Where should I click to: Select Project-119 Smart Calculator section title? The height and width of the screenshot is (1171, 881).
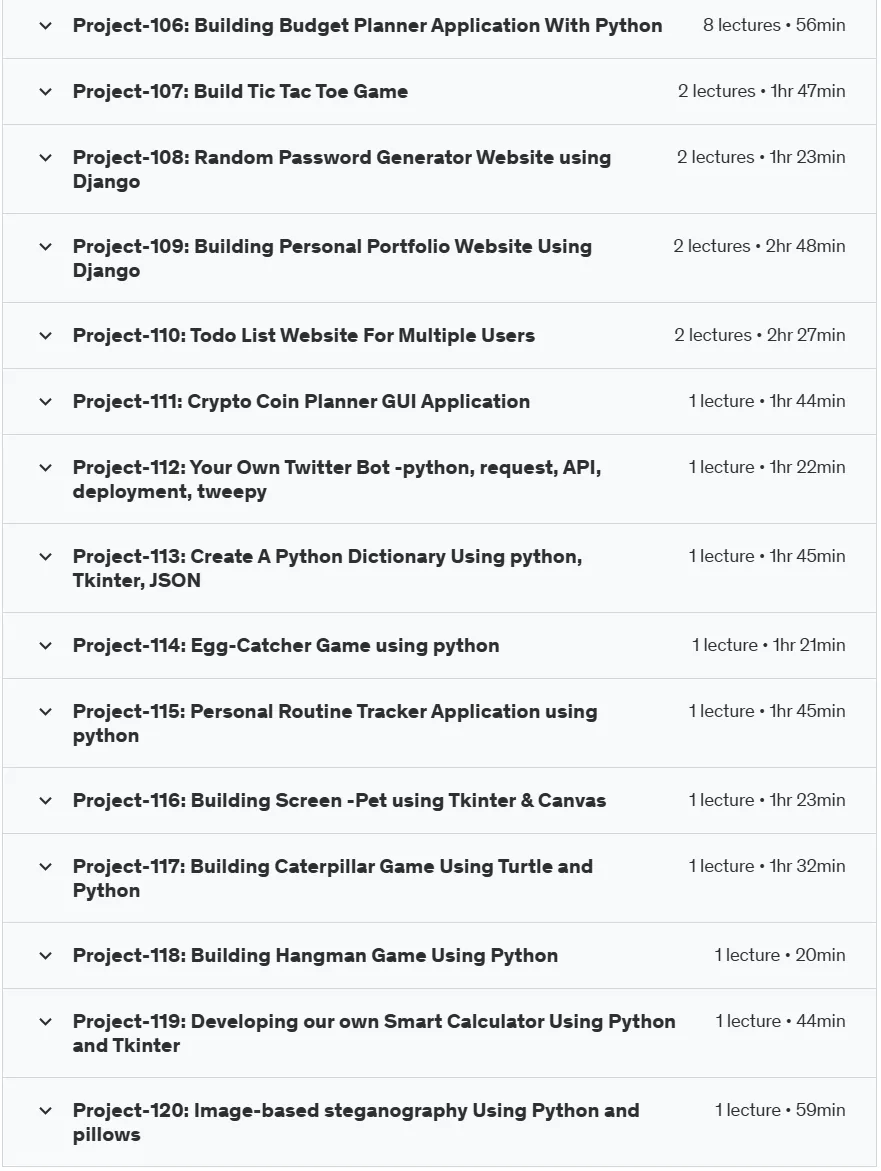pos(374,1034)
